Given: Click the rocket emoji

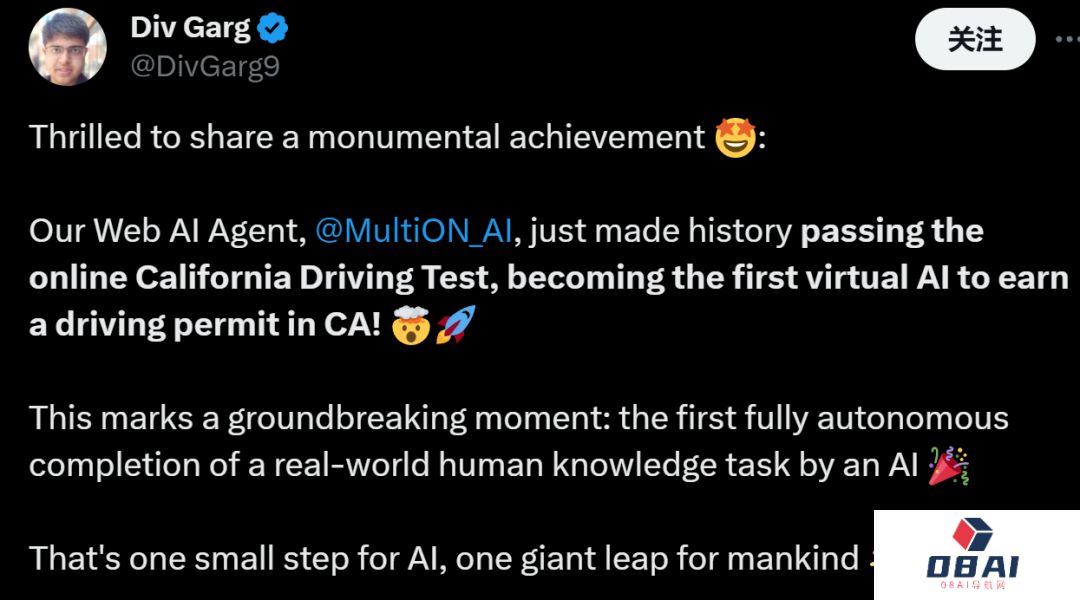Looking at the screenshot, I should pyautogui.click(x=455, y=325).
